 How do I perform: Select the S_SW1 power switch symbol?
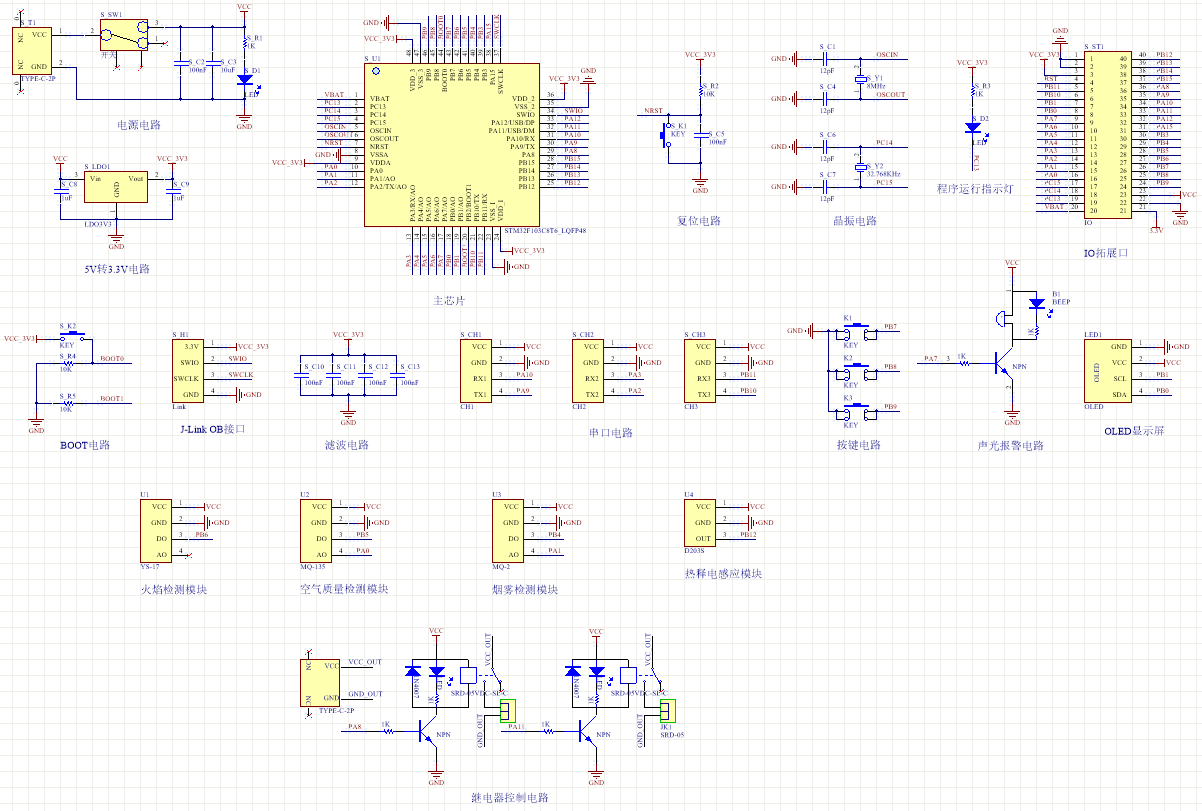point(125,37)
